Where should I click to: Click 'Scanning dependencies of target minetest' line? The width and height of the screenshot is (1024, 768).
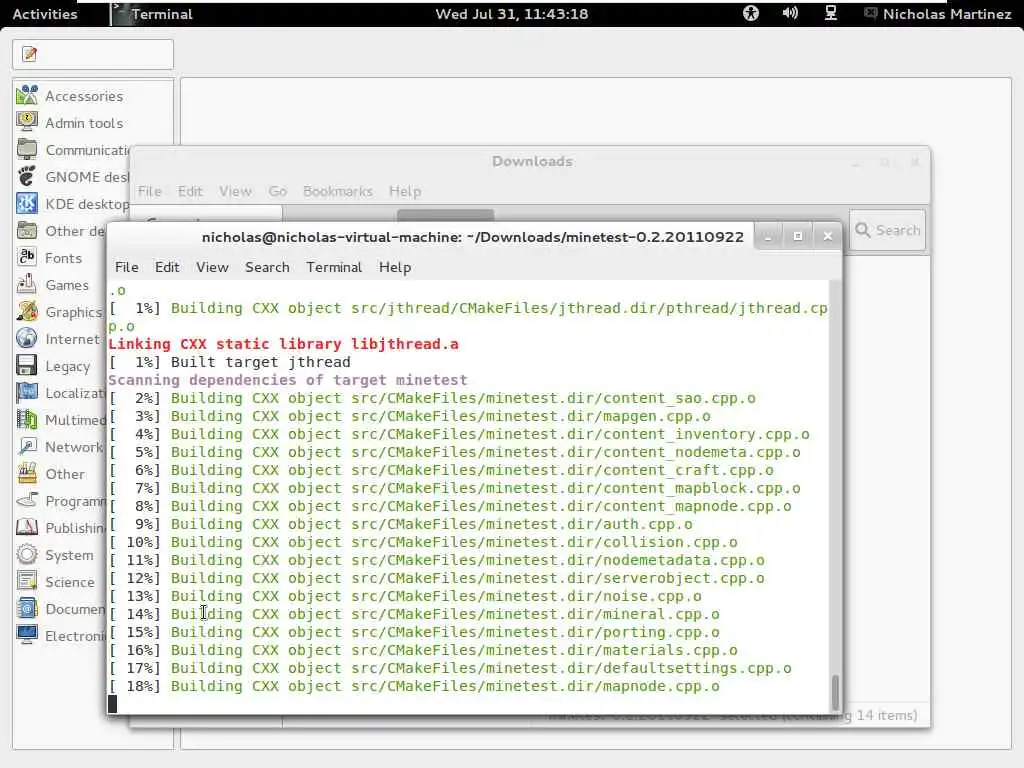(x=288, y=380)
